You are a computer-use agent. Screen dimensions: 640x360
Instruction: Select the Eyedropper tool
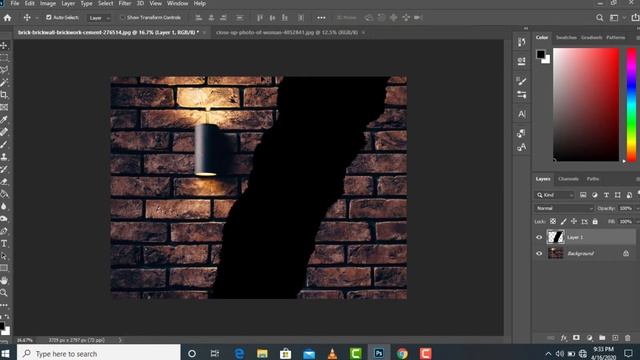tap(4, 120)
